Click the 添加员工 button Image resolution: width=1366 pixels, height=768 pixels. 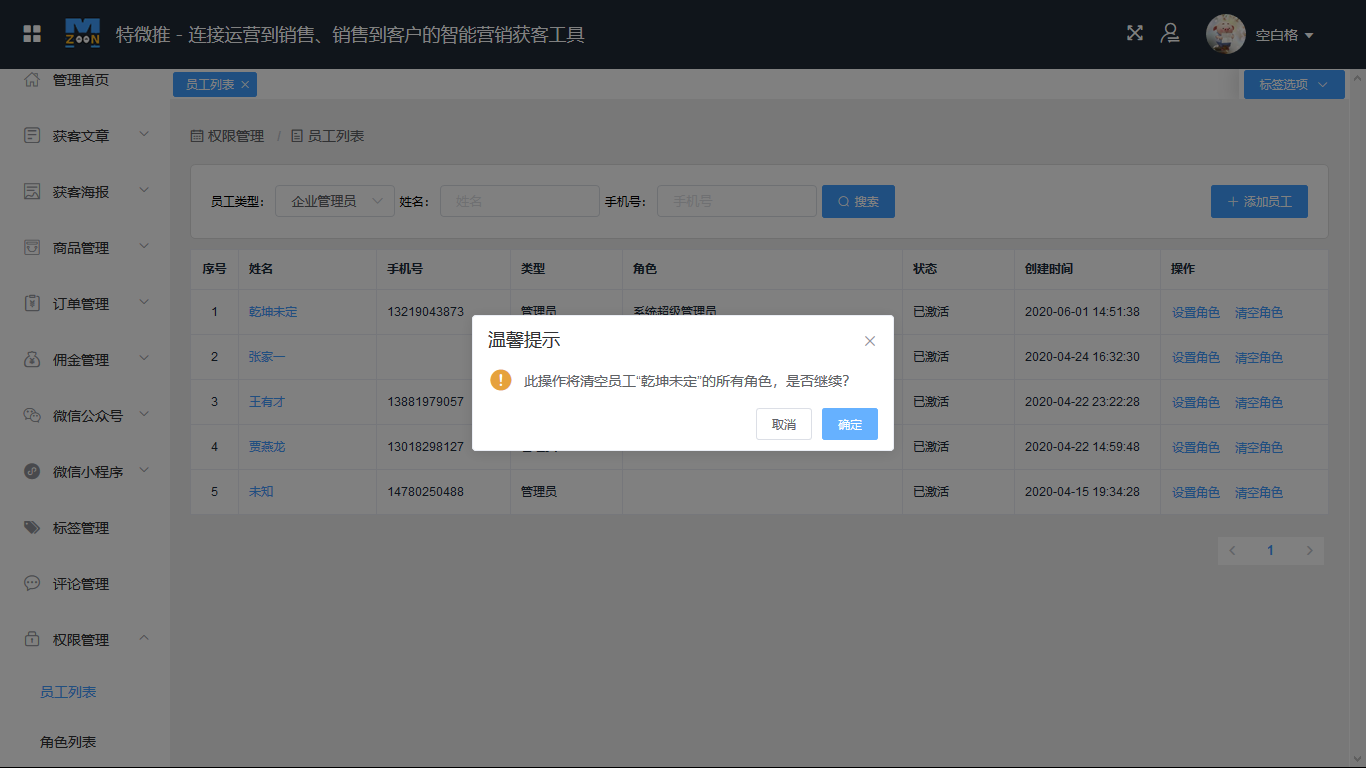pos(1259,201)
